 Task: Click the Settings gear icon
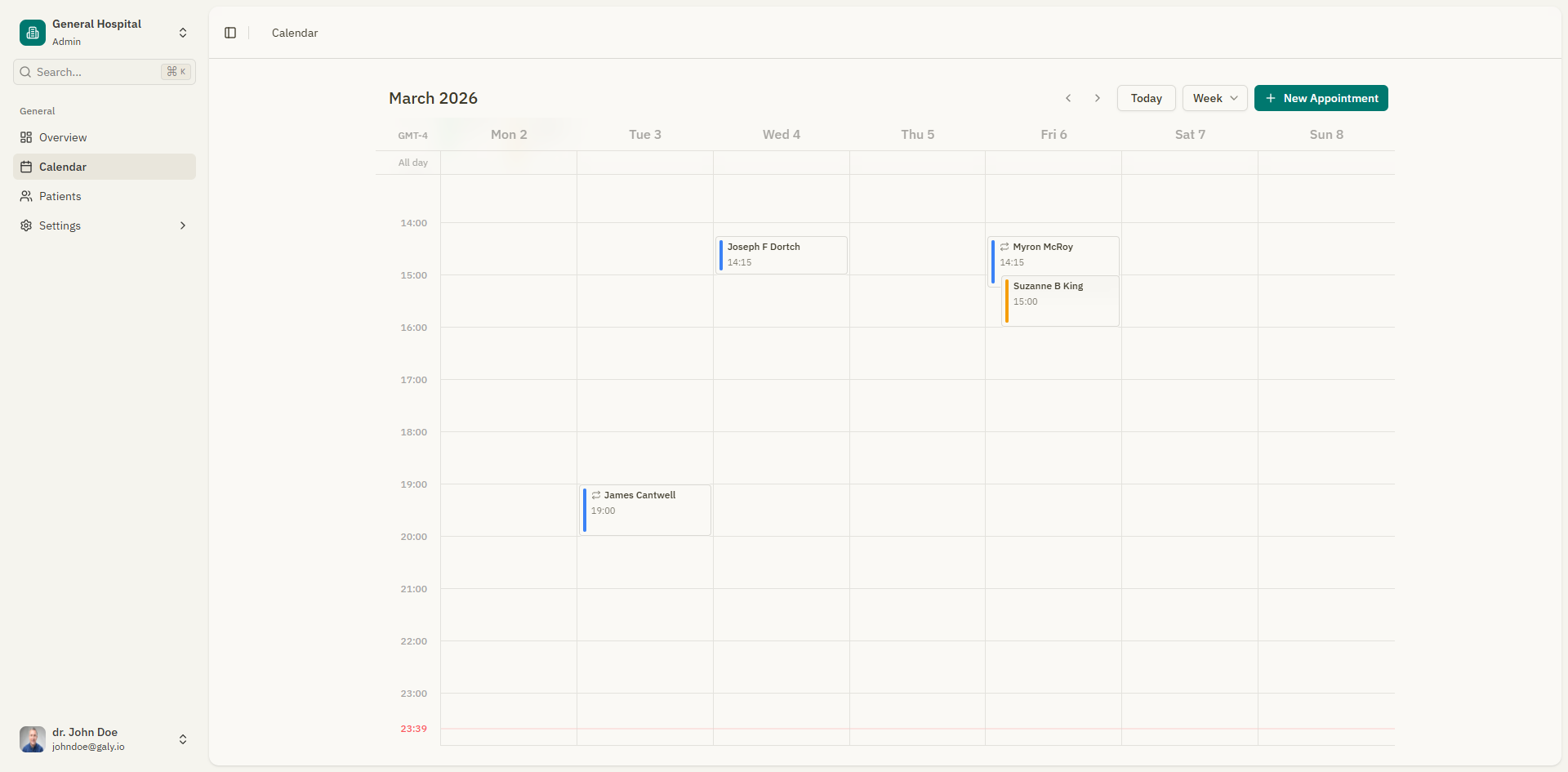[x=25, y=225]
